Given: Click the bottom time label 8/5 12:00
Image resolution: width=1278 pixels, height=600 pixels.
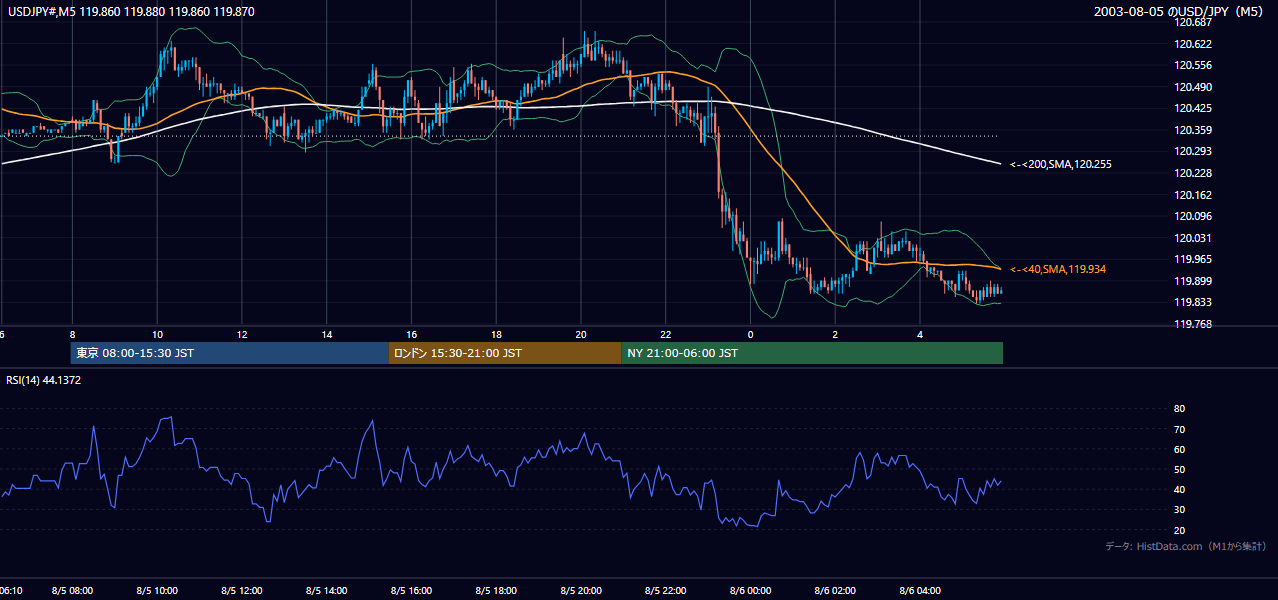Looking at the screenshot, I should click(x=242, y=591).
